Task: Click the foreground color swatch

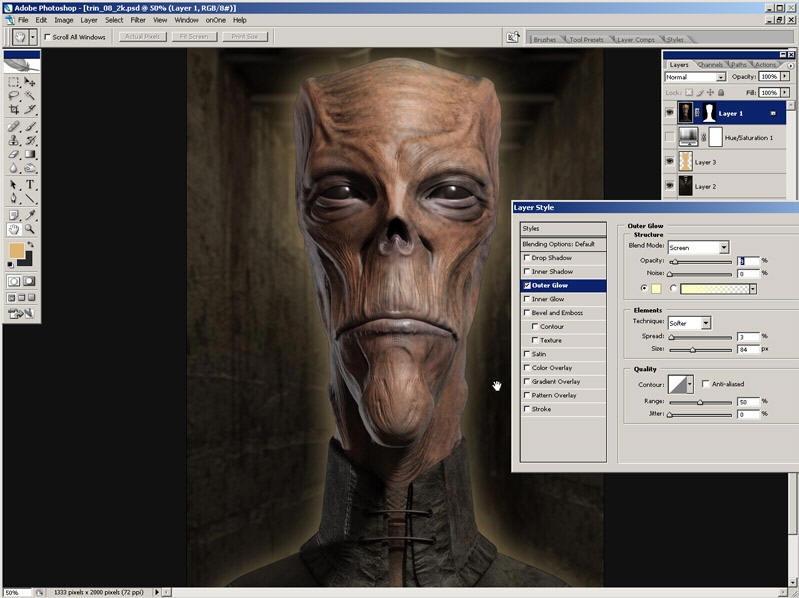Action: pos(17,251)
